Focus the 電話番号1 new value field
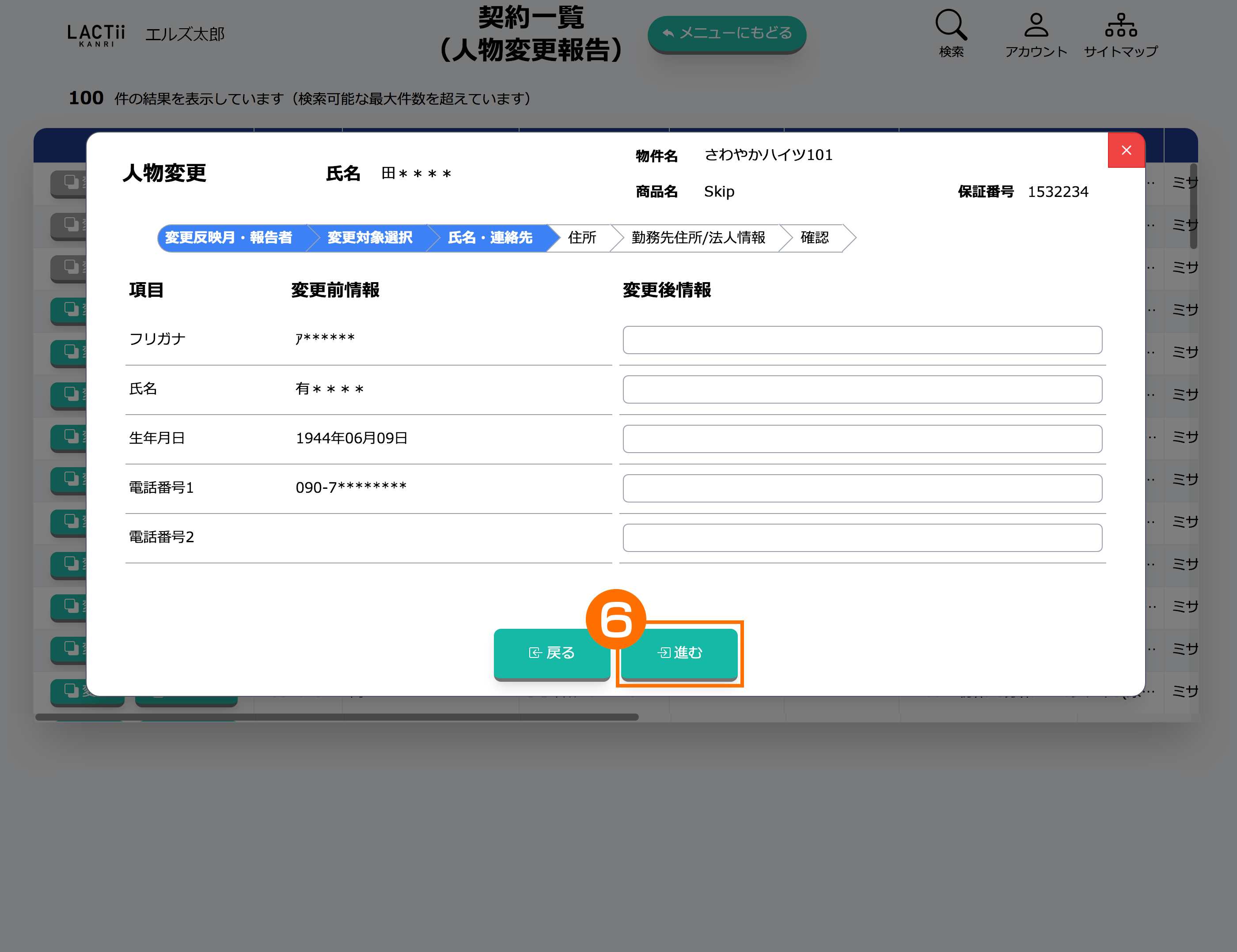The height and width of the screenshot is (952, 1237). pos(861,488)
